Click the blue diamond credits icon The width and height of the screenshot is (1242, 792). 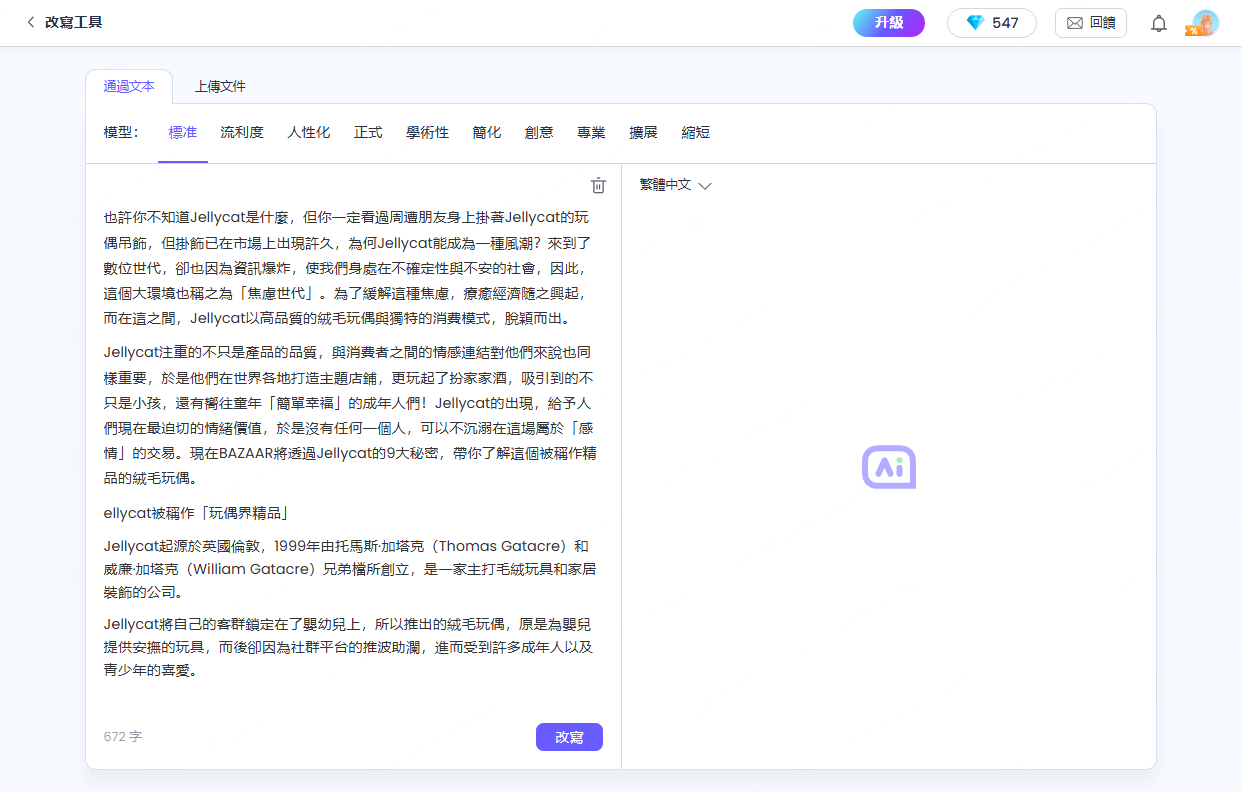(975, 23)
